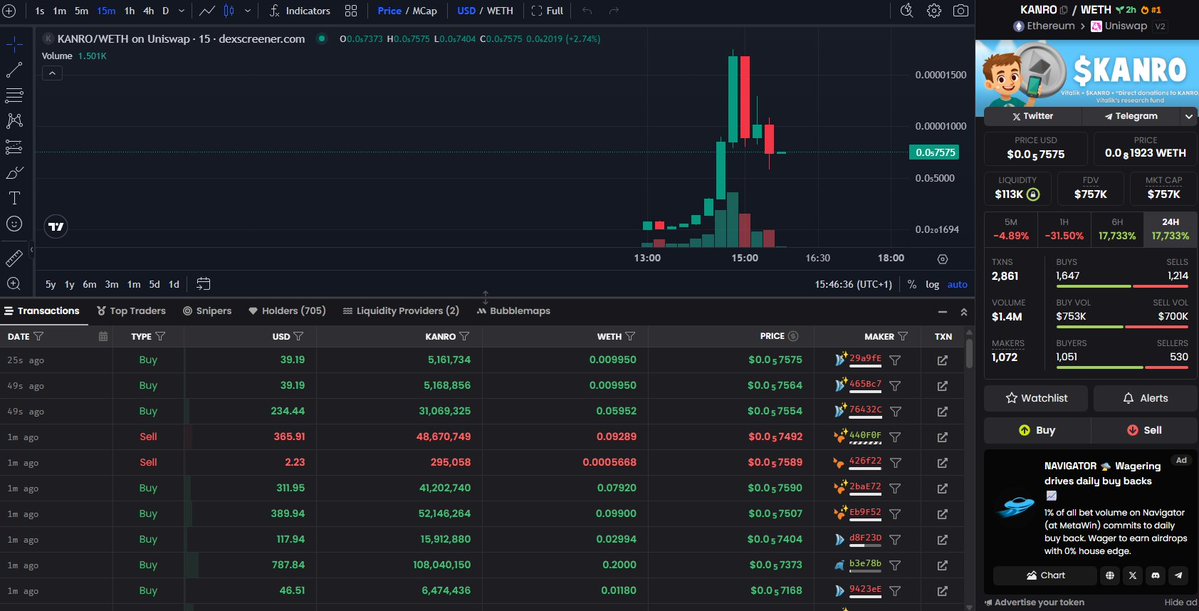Open chart settings gear
This screenshot has width=1199, height=611.
(934, 11)
